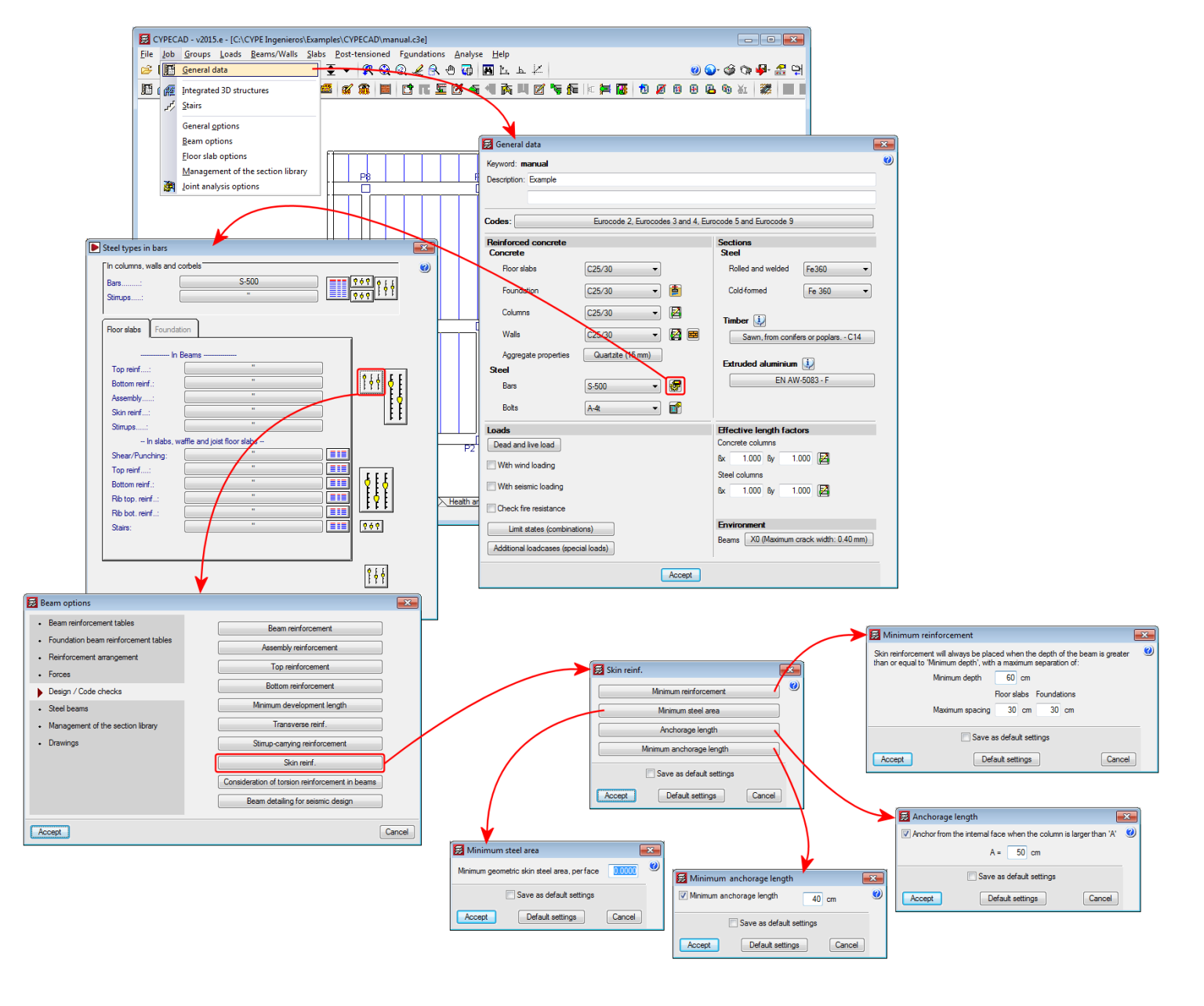Enable With seismic loading checkbox

[x=491, y=487]
